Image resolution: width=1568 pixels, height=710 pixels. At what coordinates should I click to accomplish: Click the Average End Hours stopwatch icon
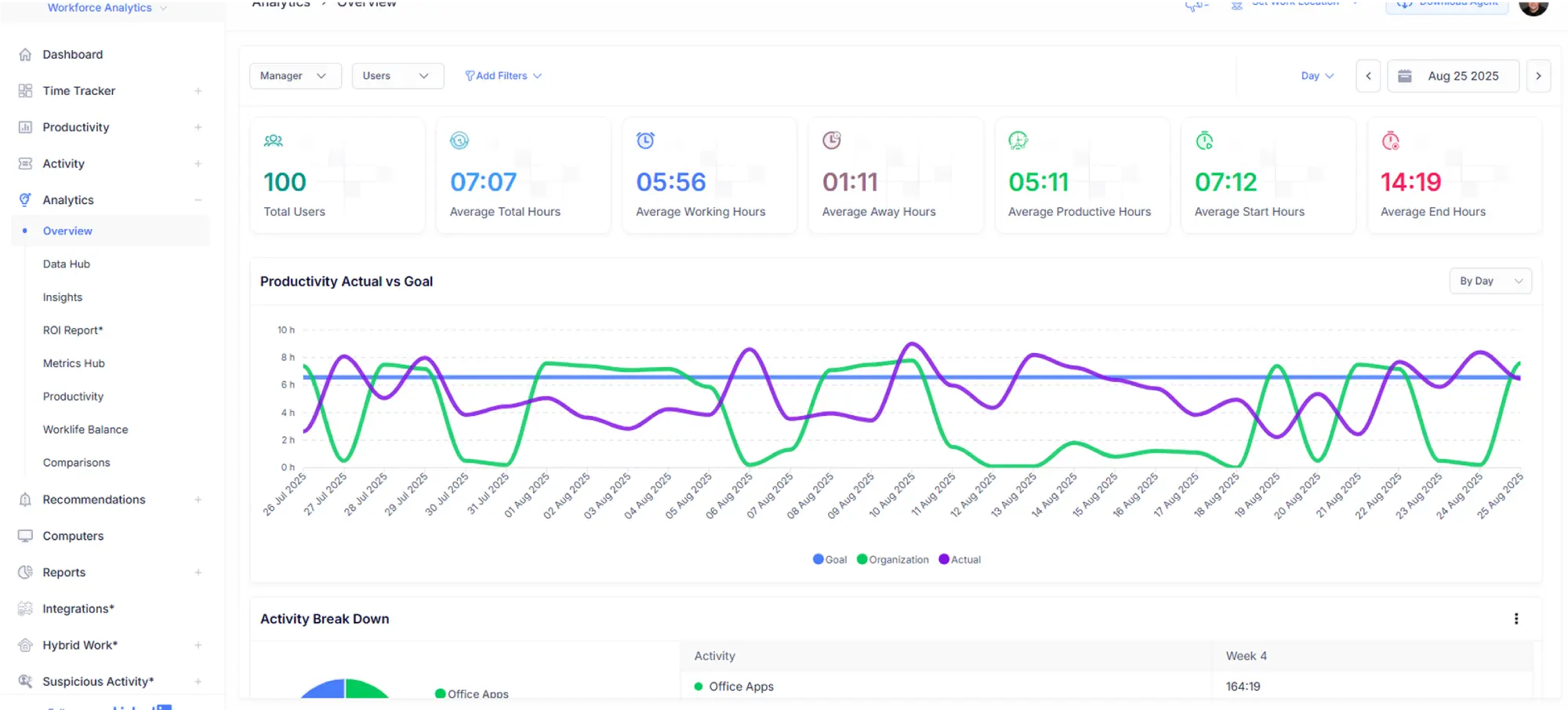pos(1391,141)
